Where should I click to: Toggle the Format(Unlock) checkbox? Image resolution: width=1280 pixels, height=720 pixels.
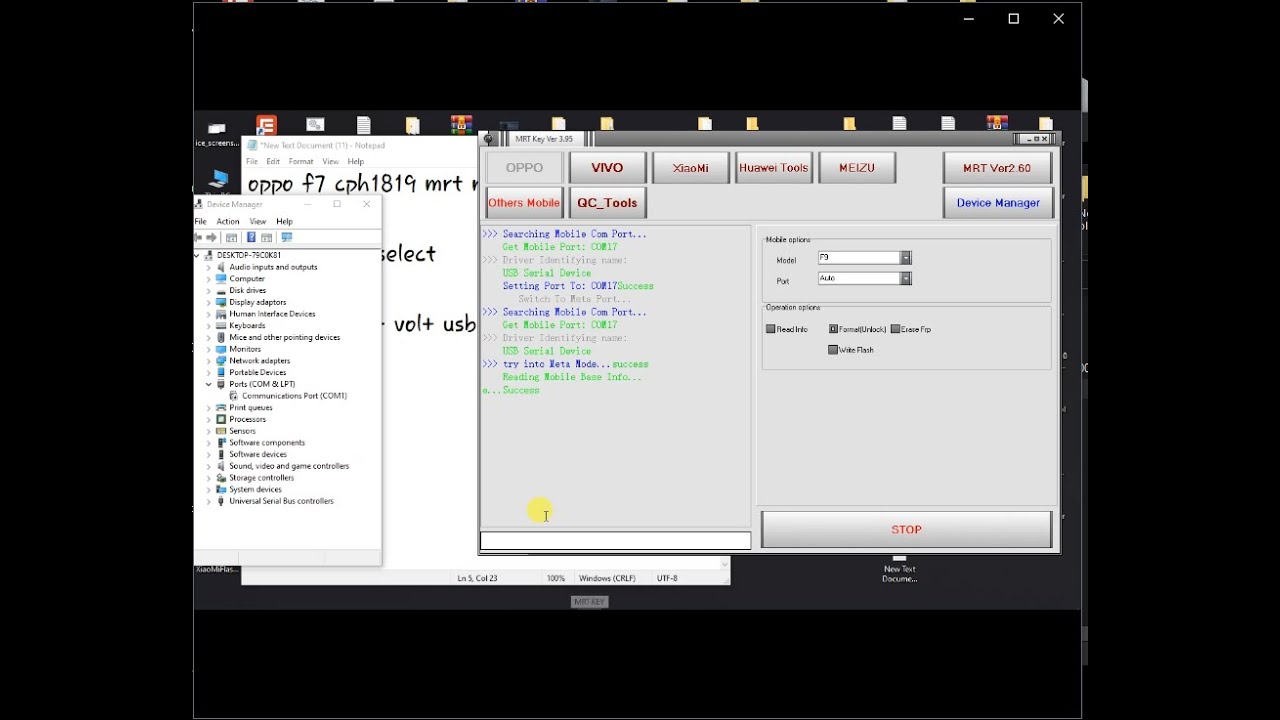[x=833, y=329]
